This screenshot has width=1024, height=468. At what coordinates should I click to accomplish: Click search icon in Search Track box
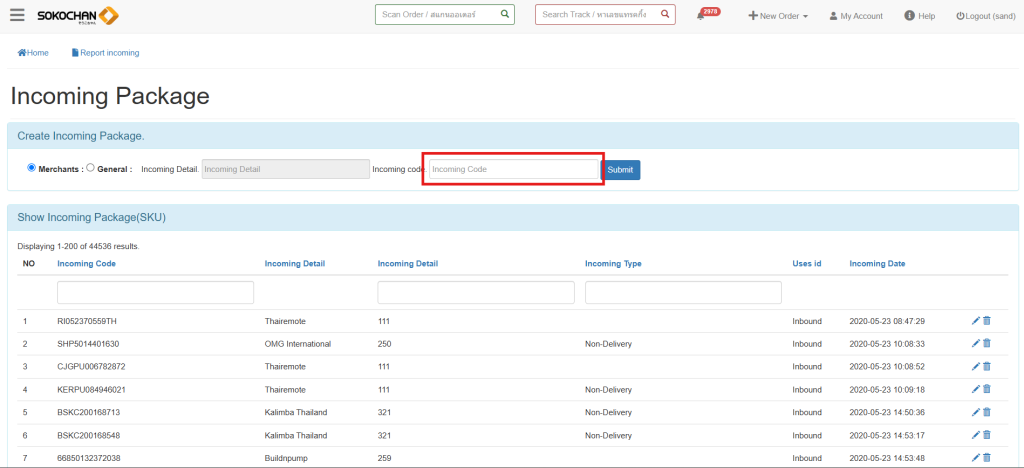coord(664,15)
